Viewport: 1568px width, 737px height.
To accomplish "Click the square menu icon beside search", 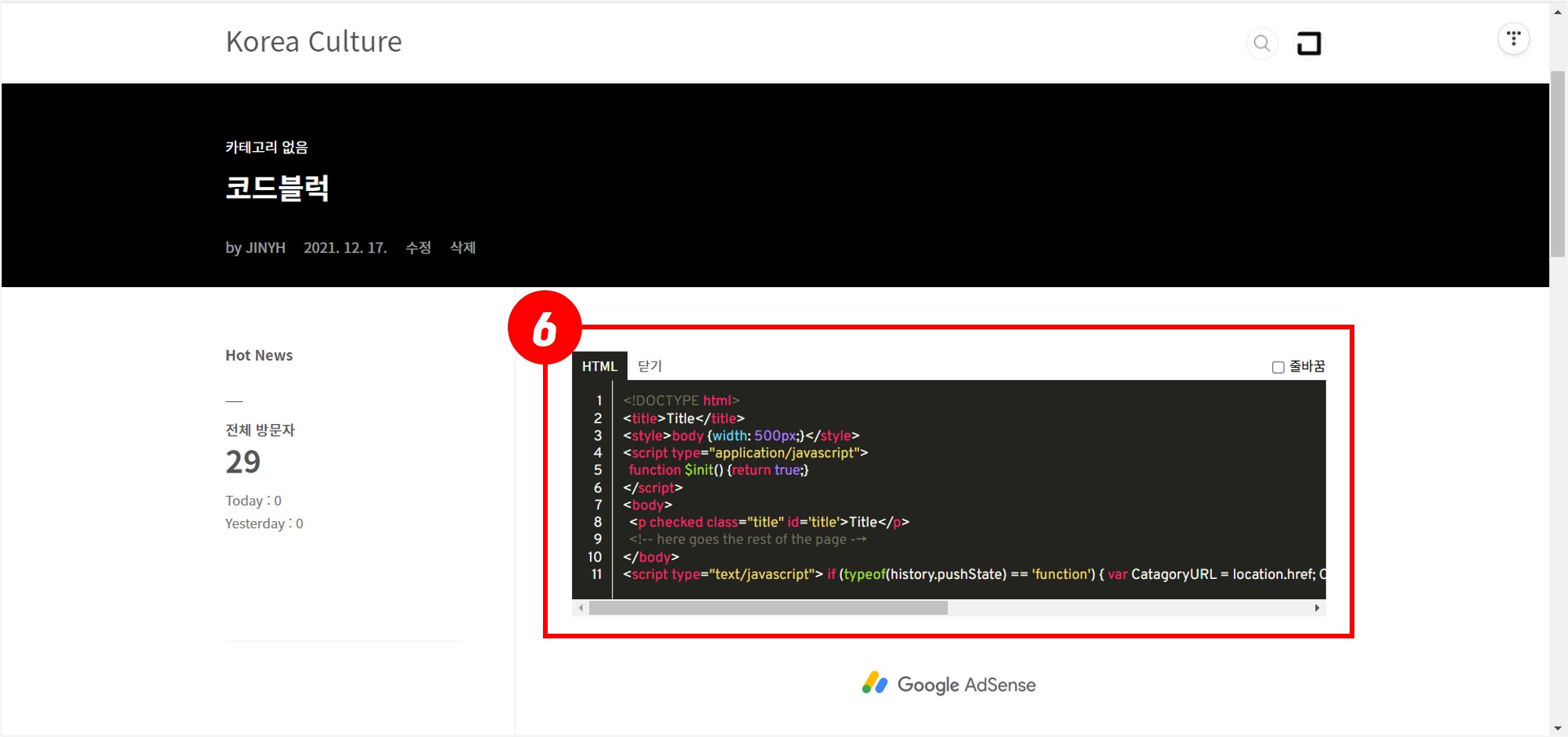I will [1309, 44].
